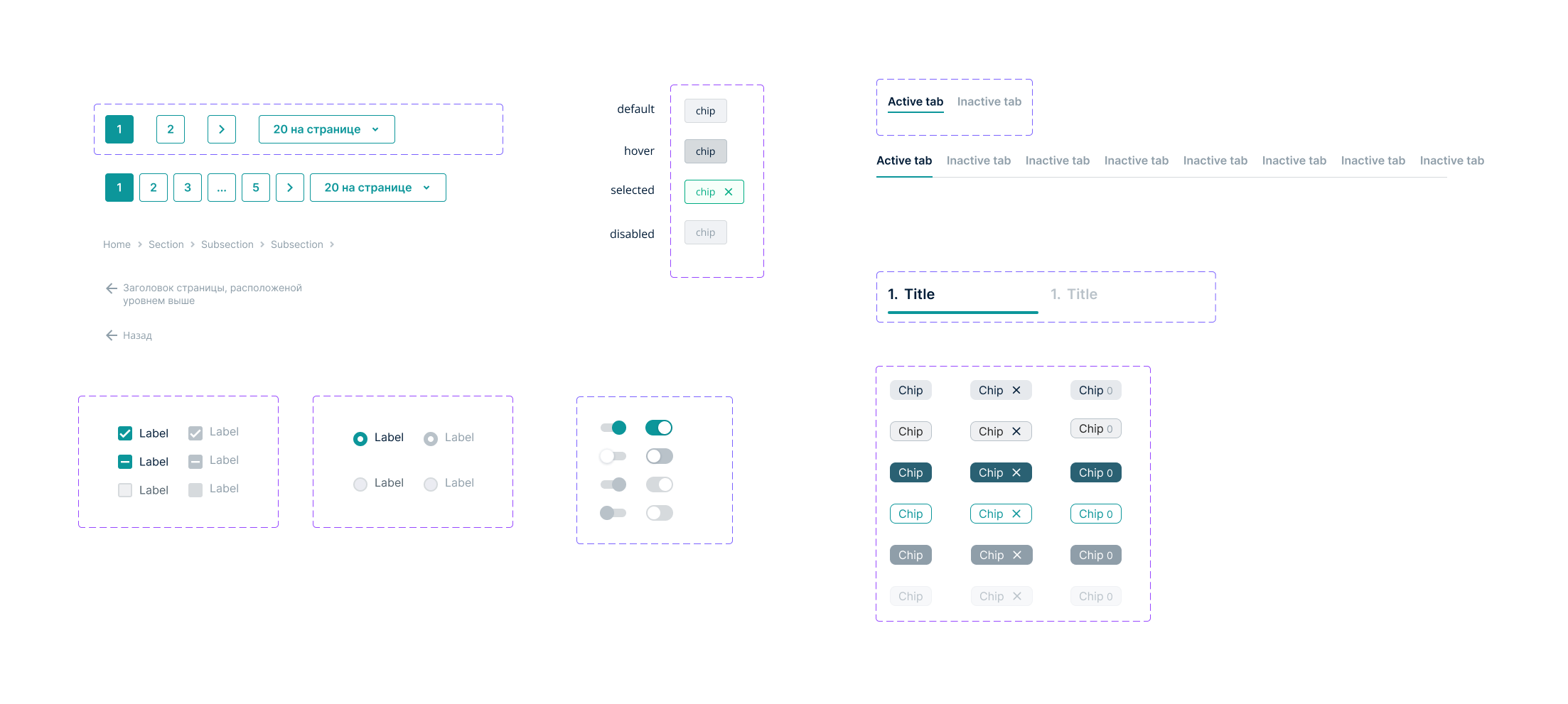
Task: Click the next-page arrow beside page 5
Action: [290, 188]
